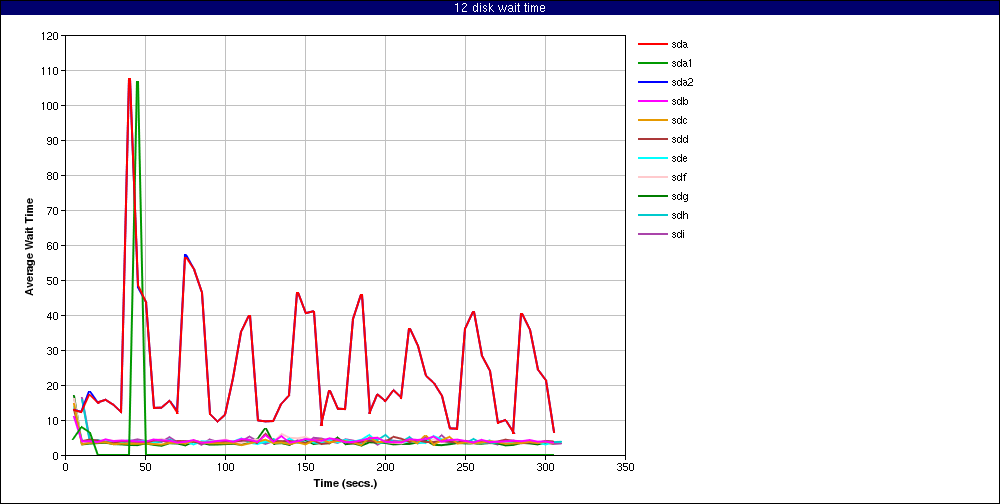Viewport: 1000px width, 504px height.
Task: Select the sda1 legend label
Action: [x=682, y=63]
